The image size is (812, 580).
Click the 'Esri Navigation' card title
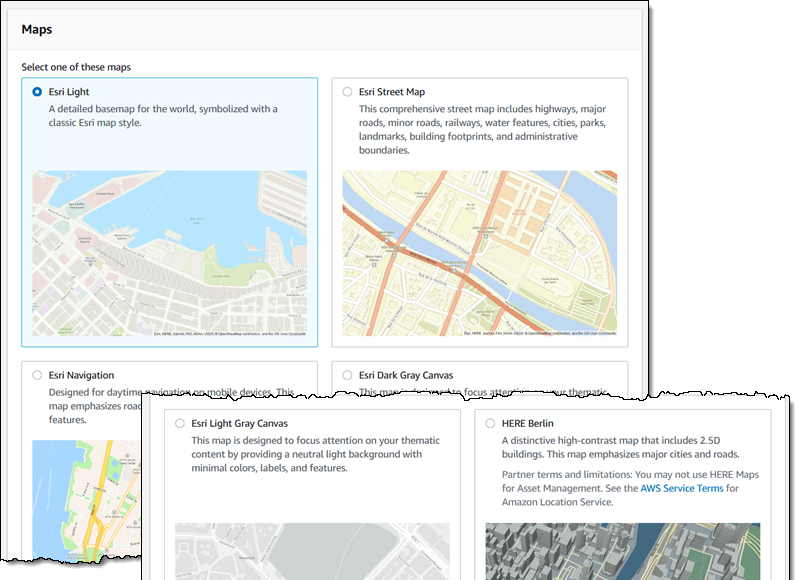click(81, 375)
